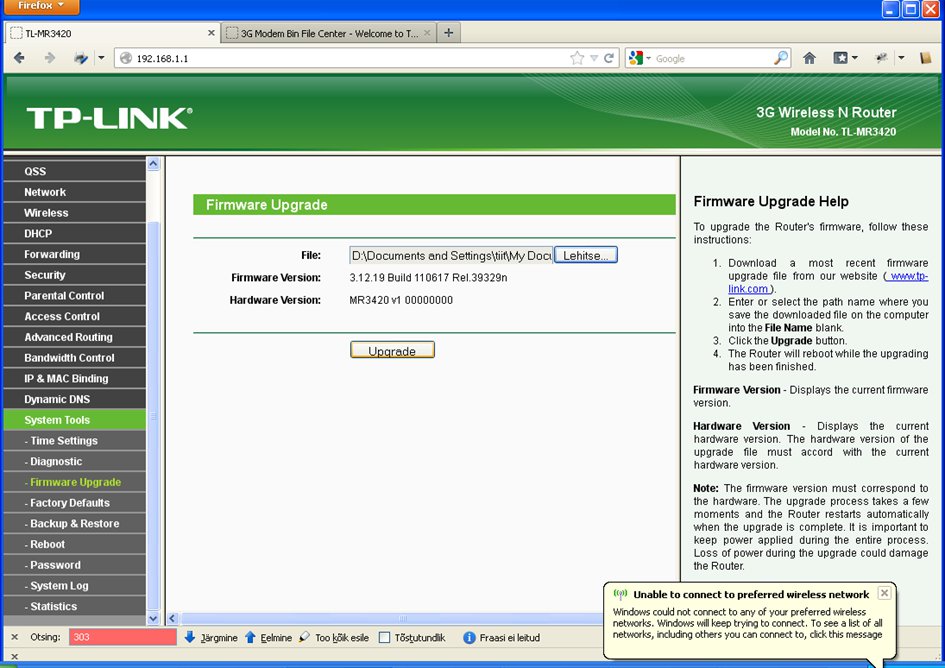
Task: Open the Security menu
Action: point(75,275)
